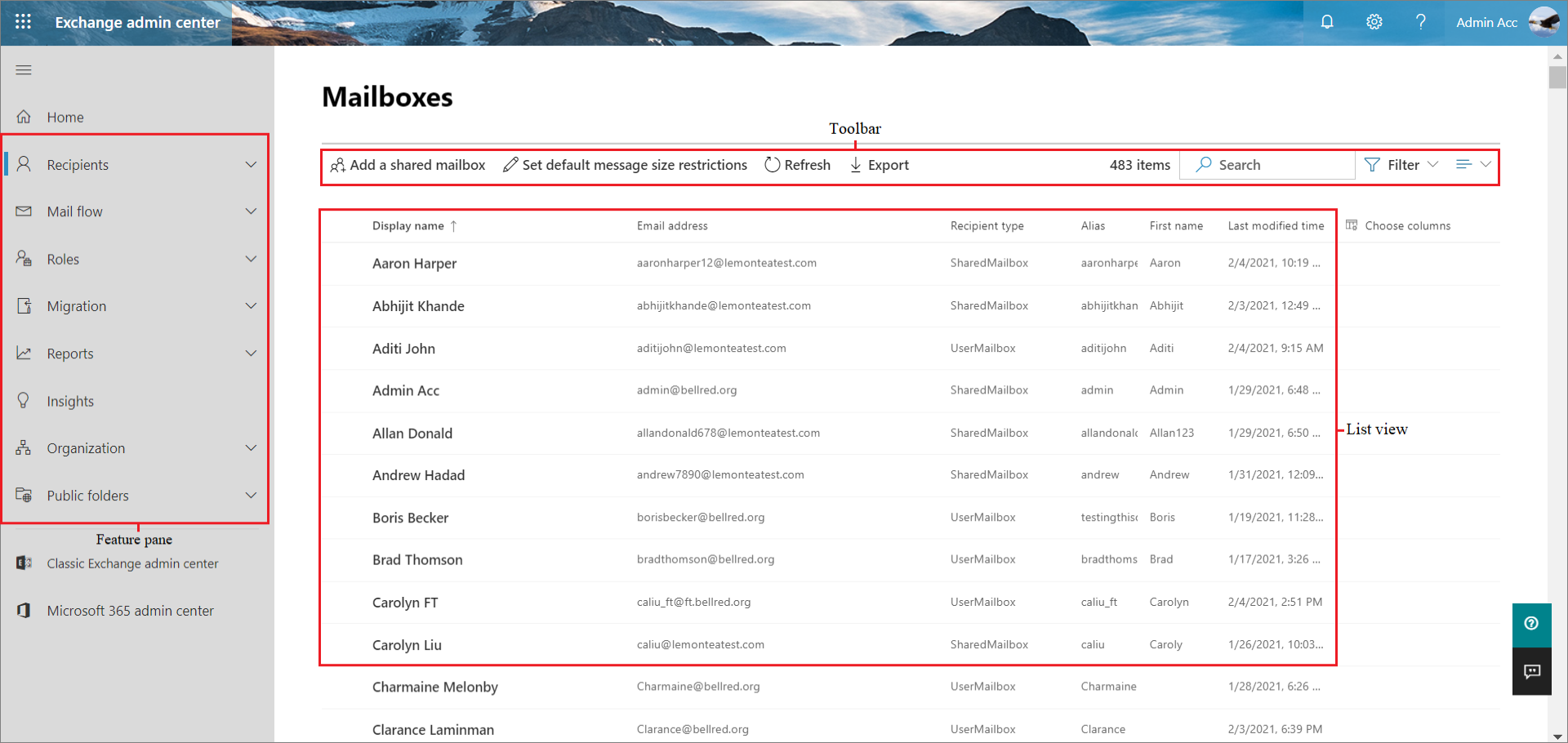The width and height of the screenshot is (1568, 743).
Task: Click the help question mark icon
Action: pos(1421,22)
